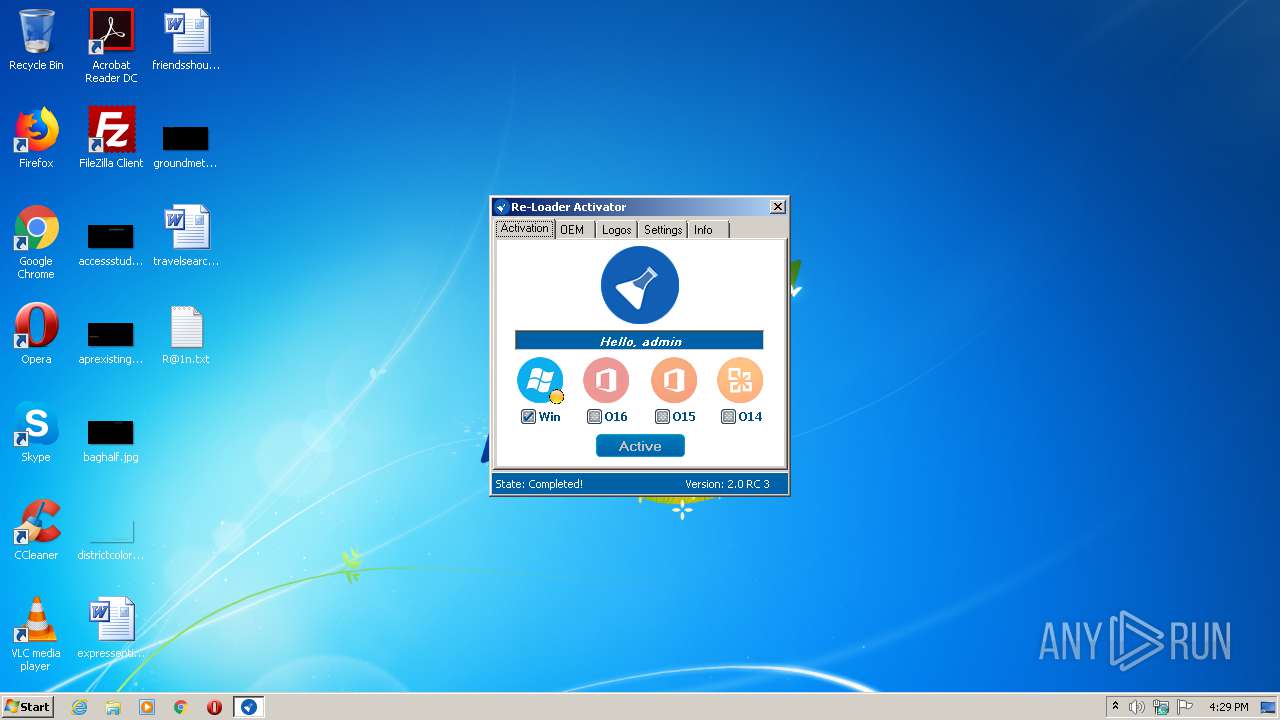
Task: Open FileZilla Client shortcut
Action: pyautogui.click(x=111, y=138)
